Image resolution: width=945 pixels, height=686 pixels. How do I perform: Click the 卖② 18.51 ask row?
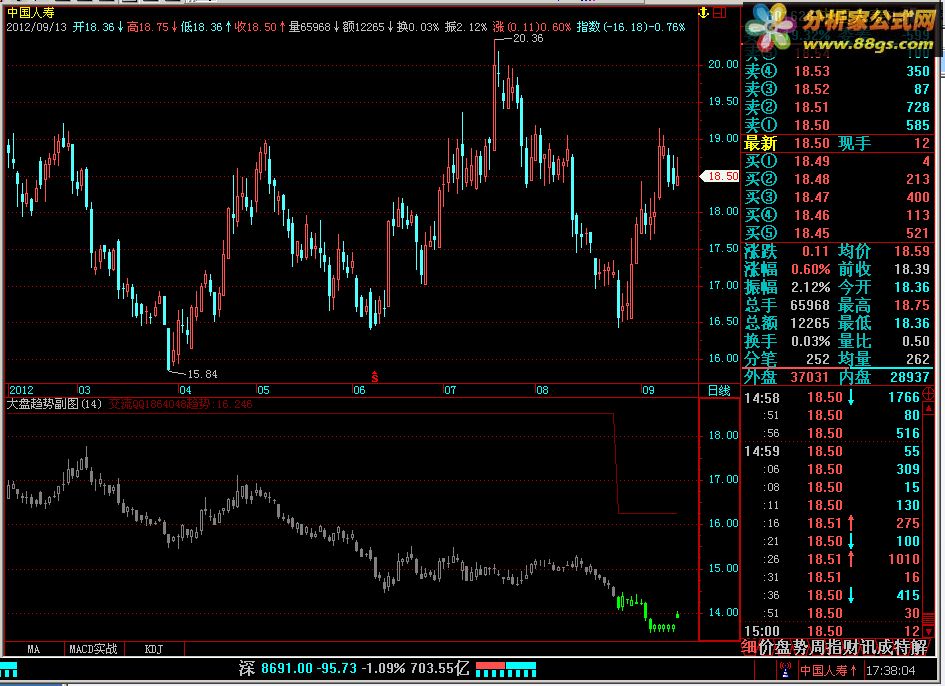(x=837, y=107)
